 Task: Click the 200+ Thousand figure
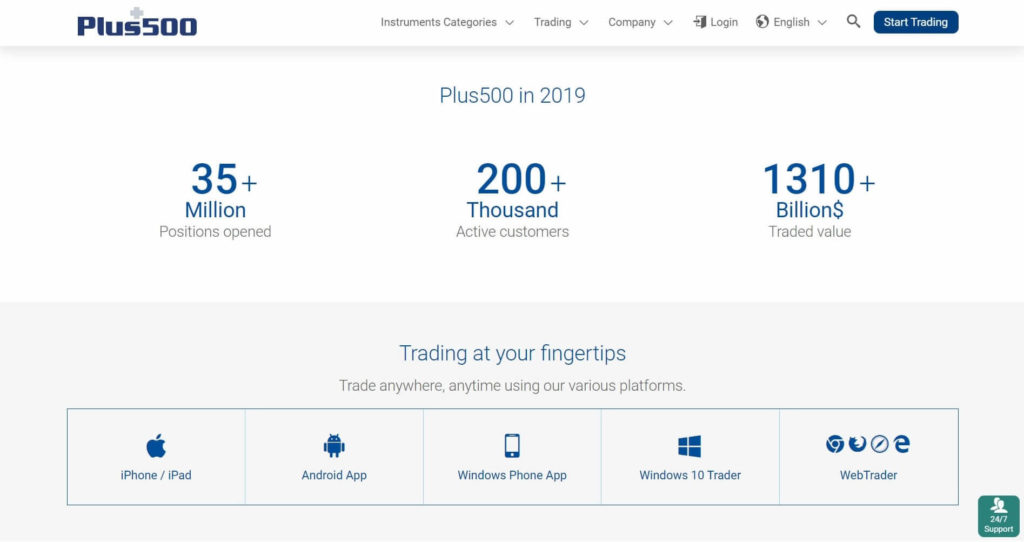pyautogui.click(x=515, y=191)
